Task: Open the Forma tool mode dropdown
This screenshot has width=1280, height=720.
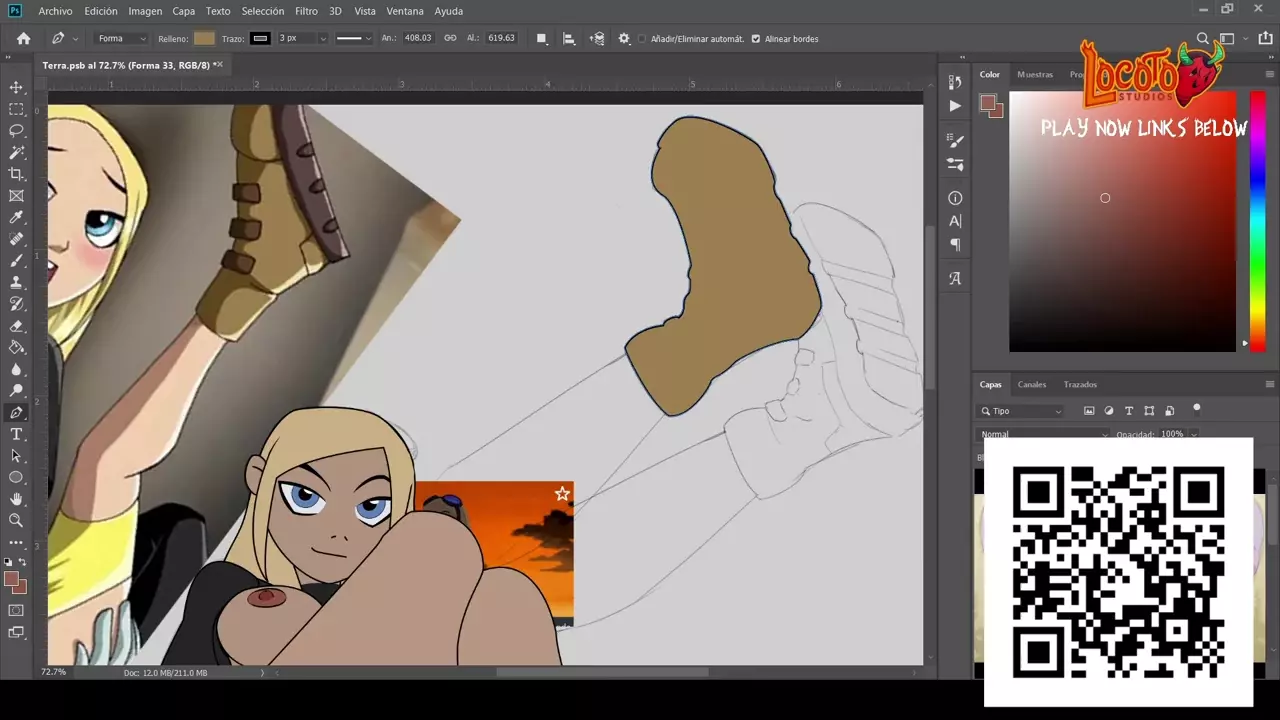Action: click(121, 39)
